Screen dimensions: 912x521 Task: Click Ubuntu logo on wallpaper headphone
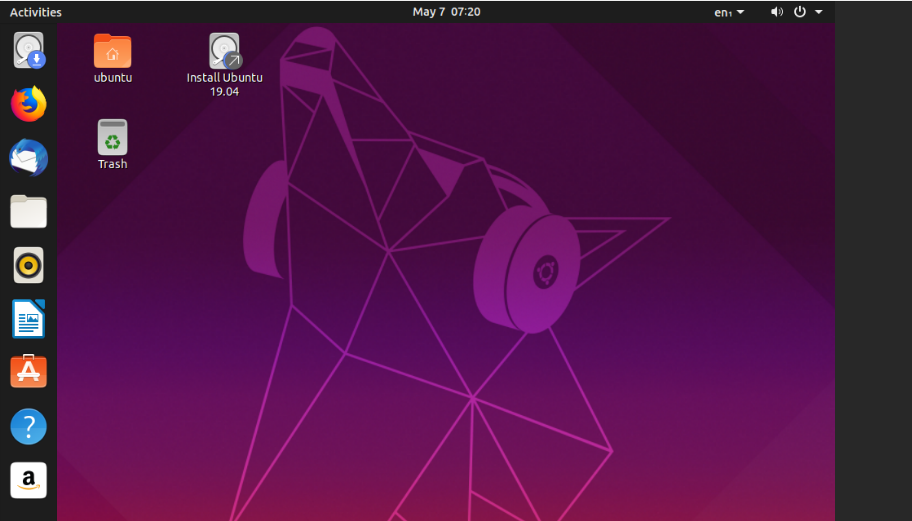coord(544,270)
